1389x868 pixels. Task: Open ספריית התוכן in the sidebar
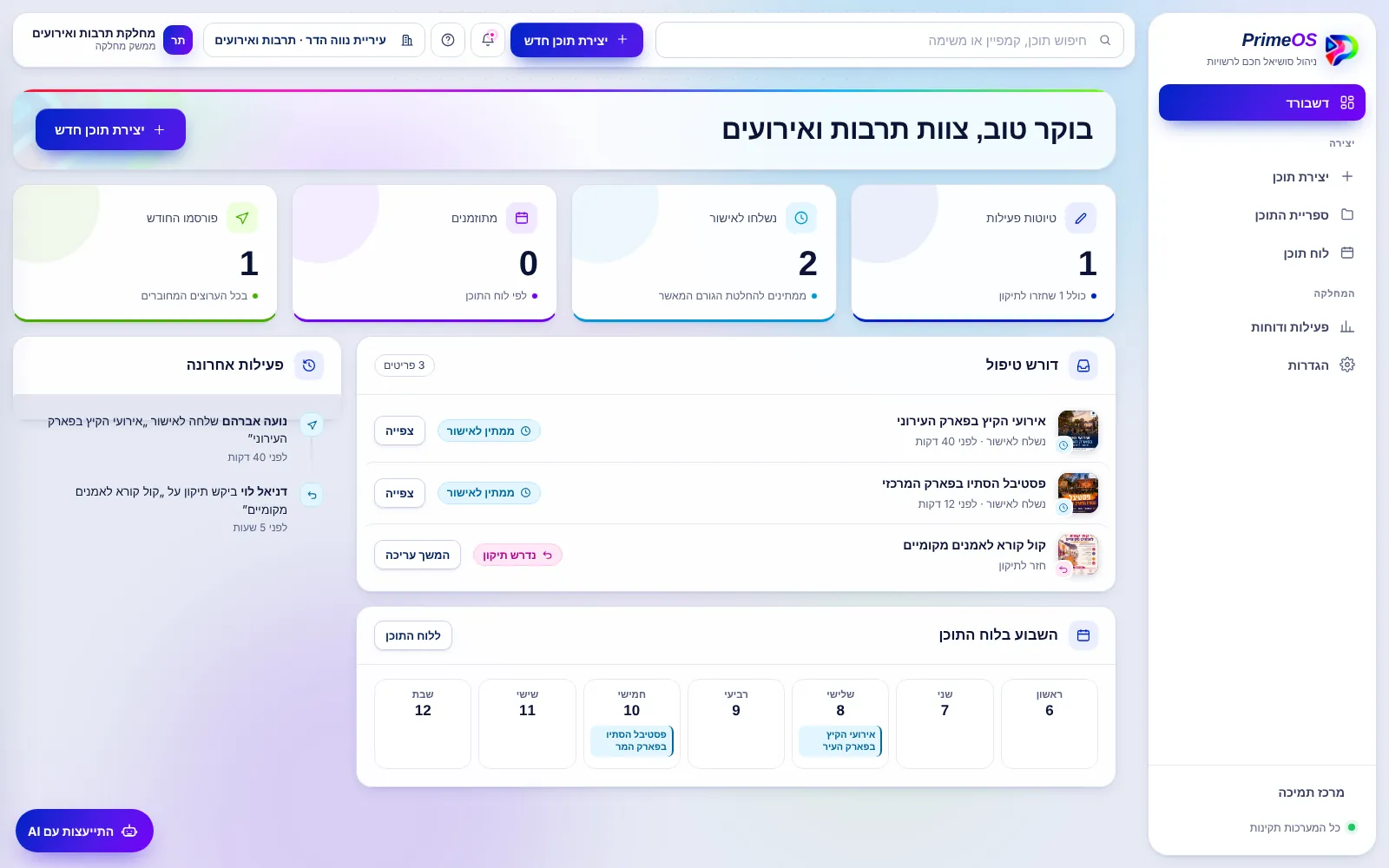(1261, 214)
